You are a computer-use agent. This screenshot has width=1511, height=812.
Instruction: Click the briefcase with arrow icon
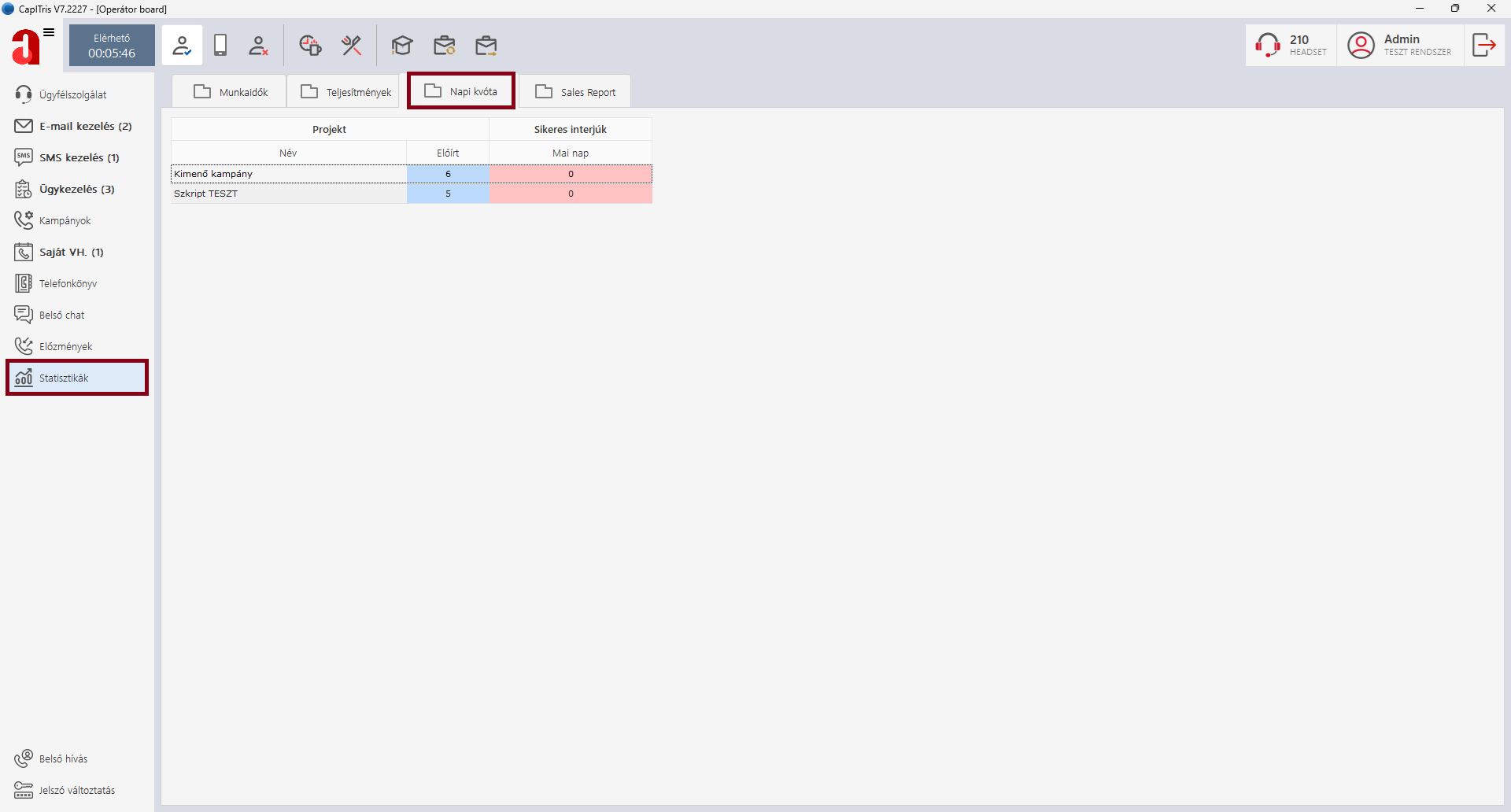coord(486,46)
